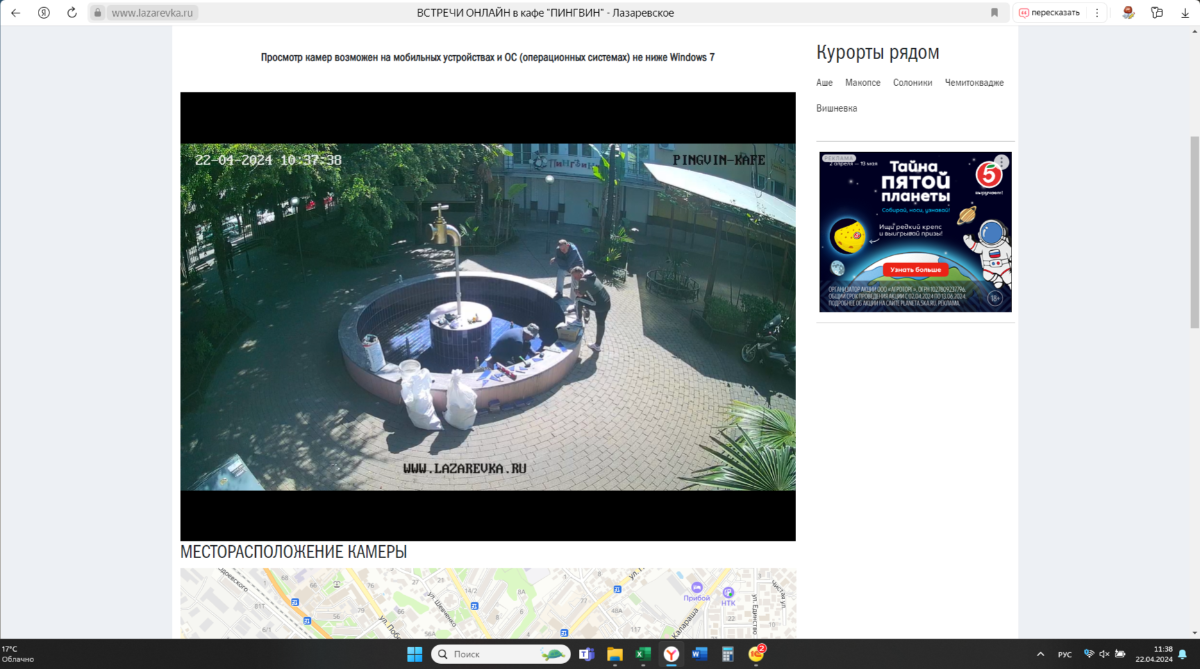Go back using the browser back arrow
The width and height of the screenshot is (1200, 669).
15,13
